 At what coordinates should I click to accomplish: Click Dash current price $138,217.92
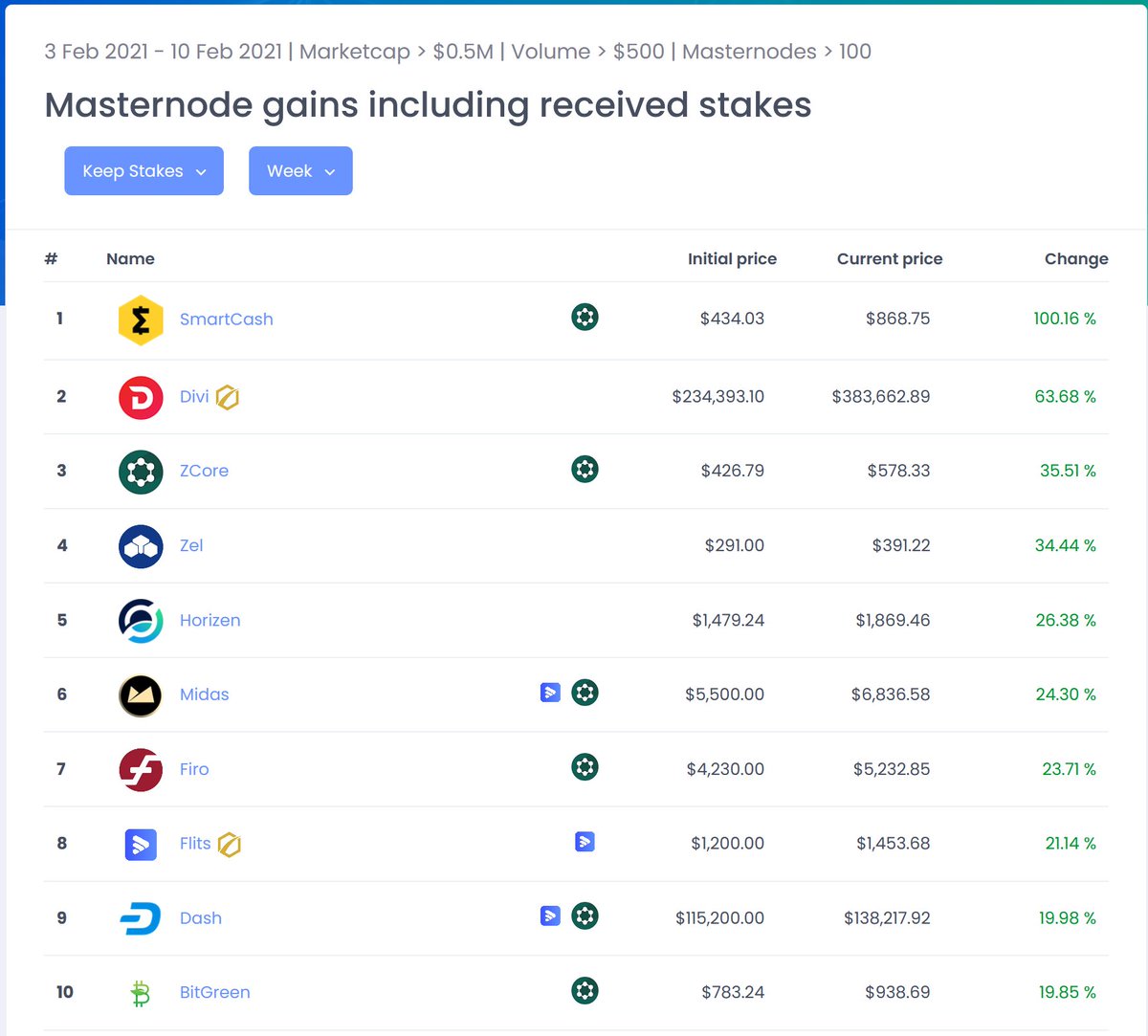coord(887,918)
